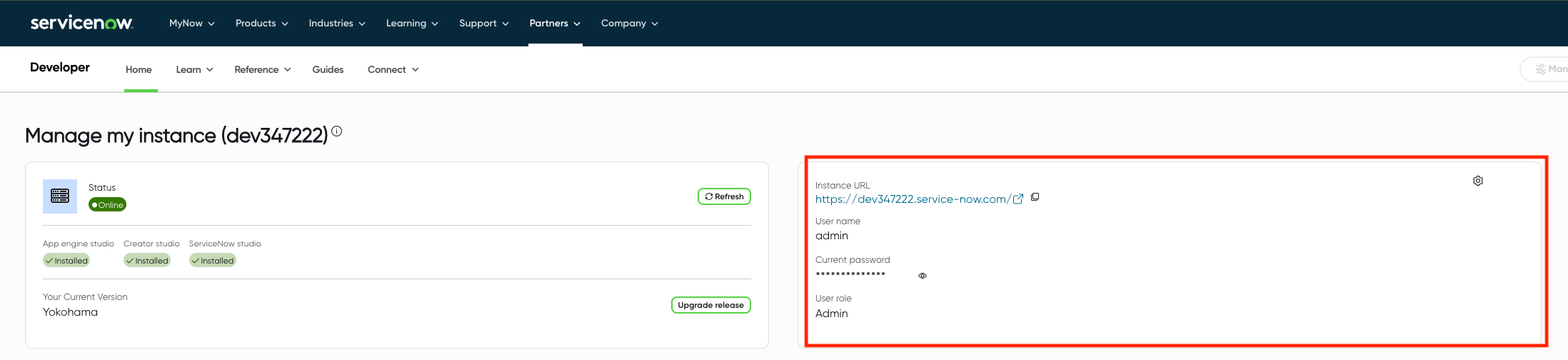The width and height of the screenshot is (1568, 360).
Task: Expand the Company dropdown
Action: pyautogui.click(x=629, y=23)
